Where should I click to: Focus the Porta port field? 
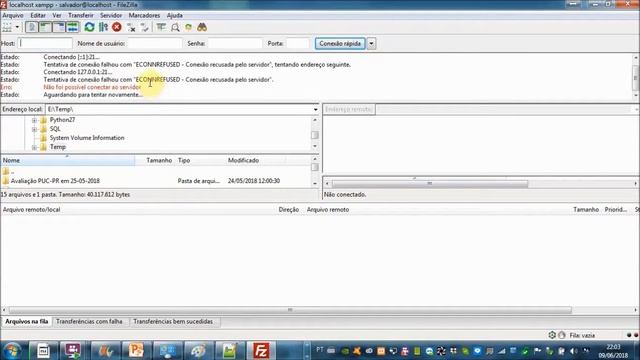[x=298, y=43]
